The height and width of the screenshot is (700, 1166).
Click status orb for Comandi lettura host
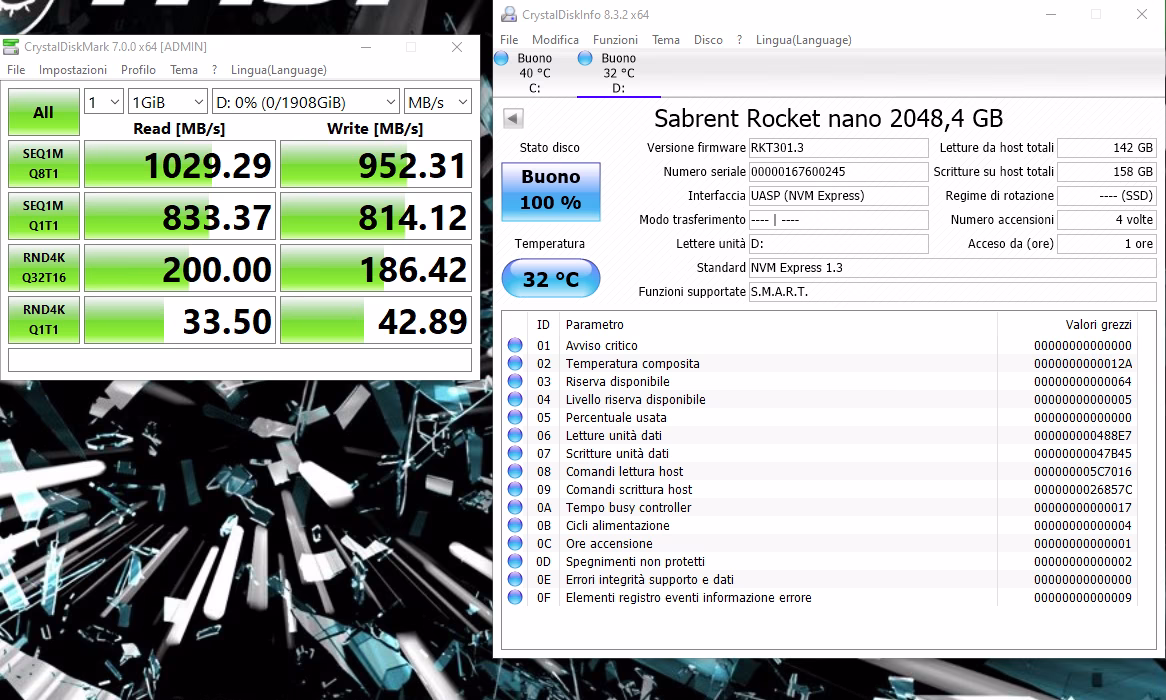[515, 471]
